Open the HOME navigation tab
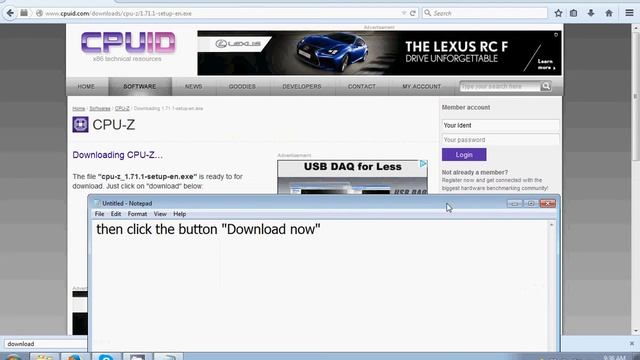The height and width of the screenshot is (360, 640). (x=86, y=87)
